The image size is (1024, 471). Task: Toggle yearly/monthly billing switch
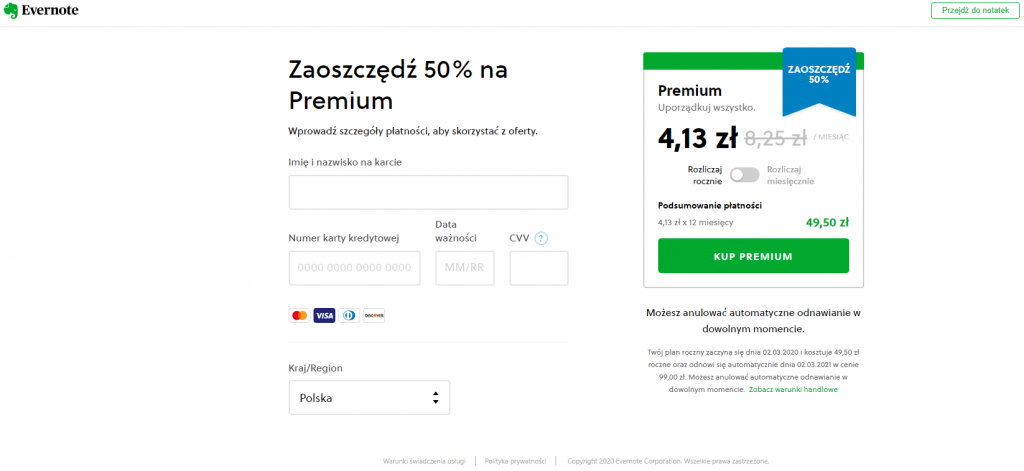pos(744,175)
